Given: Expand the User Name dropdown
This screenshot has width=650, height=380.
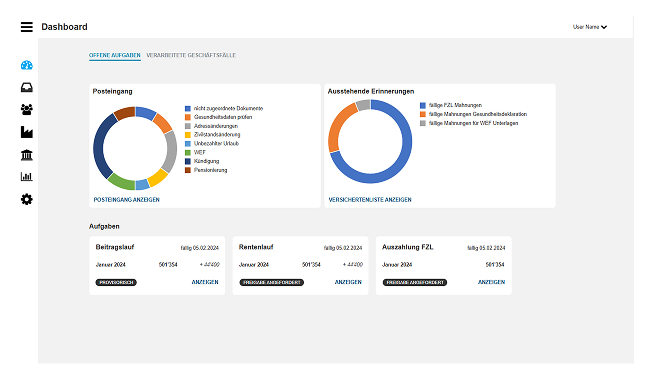Looking at the screenshot, I should pos(589,27).
